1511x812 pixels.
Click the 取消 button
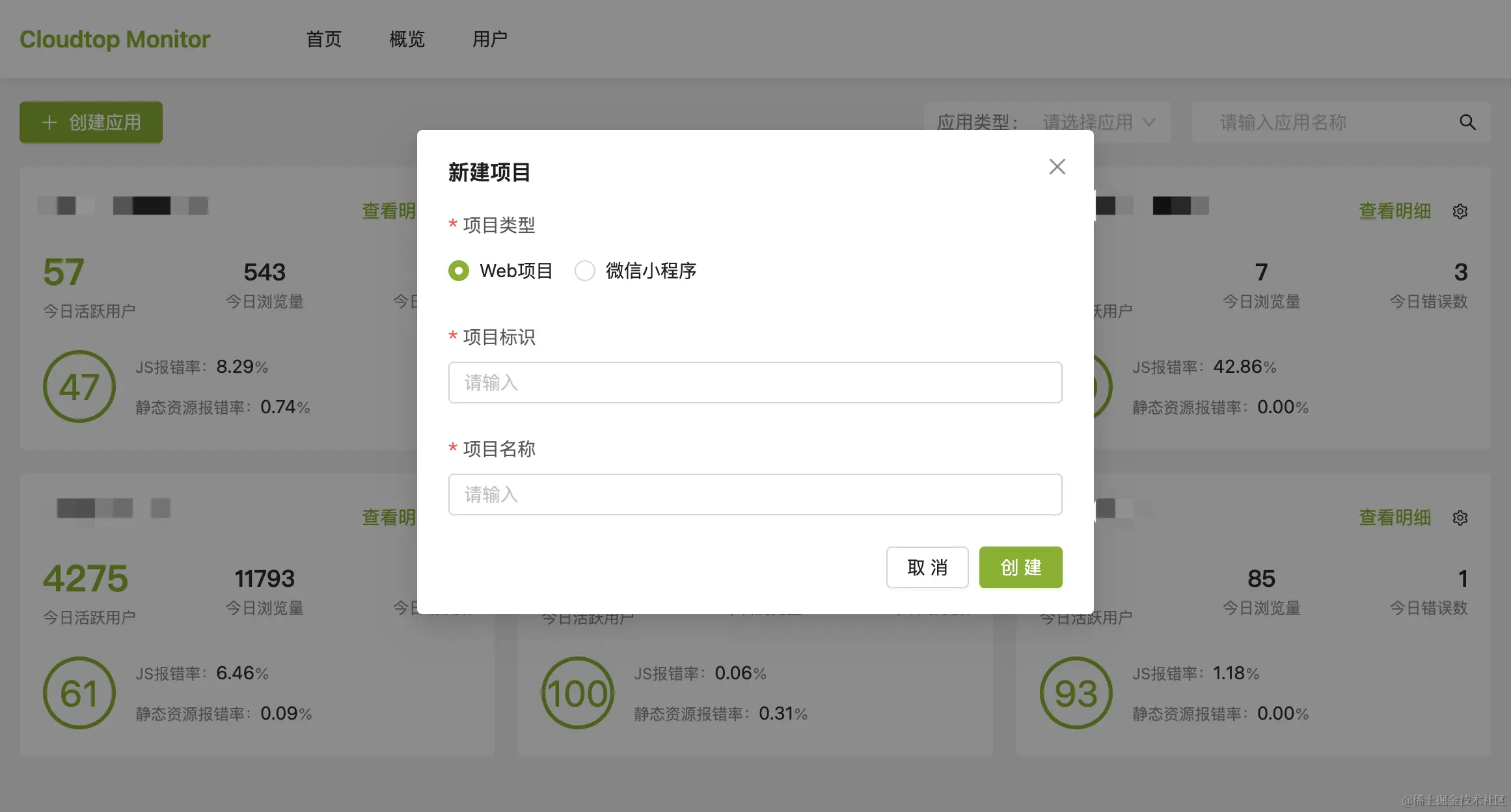pos(927,567)
